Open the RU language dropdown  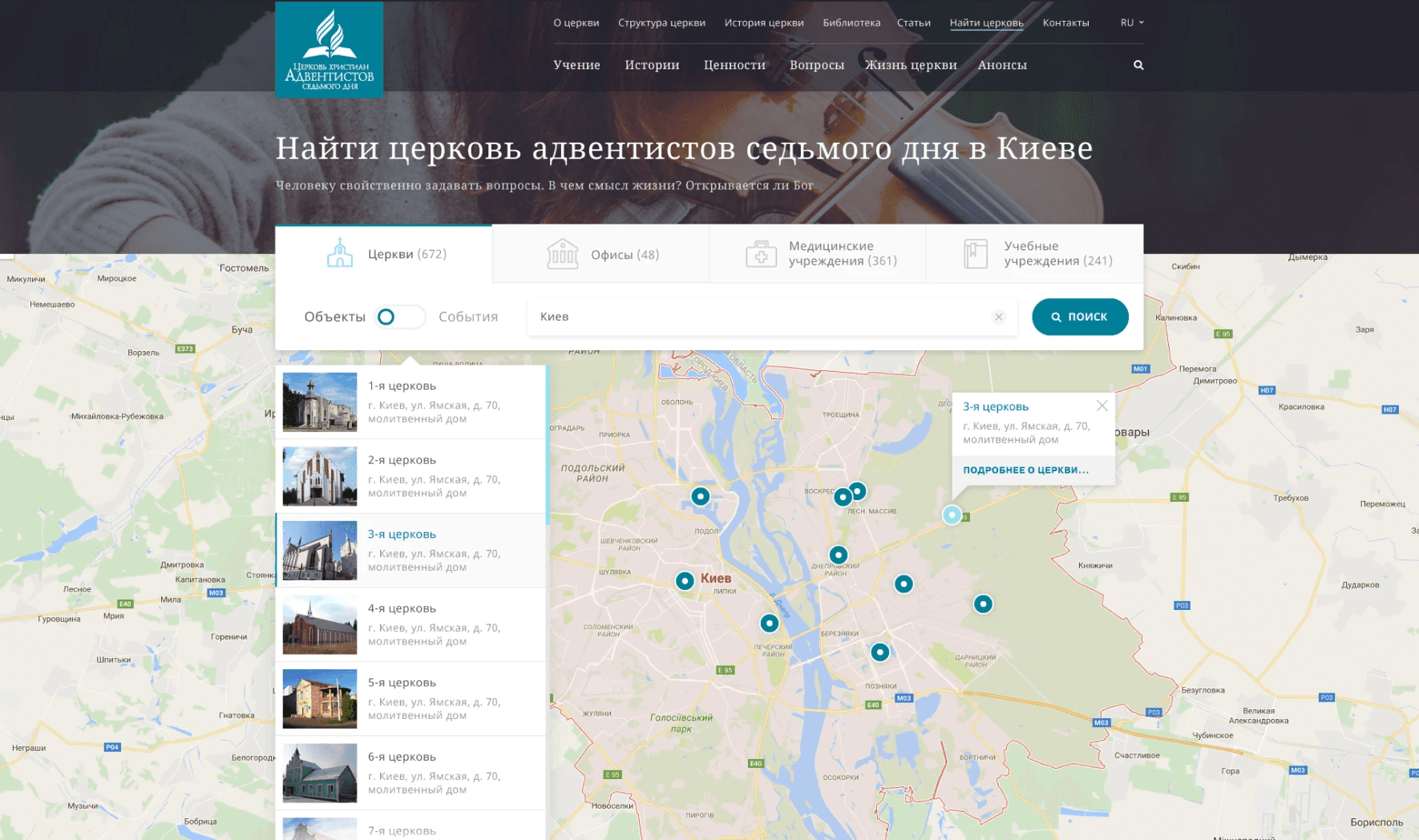click(x=1132, y=22)
